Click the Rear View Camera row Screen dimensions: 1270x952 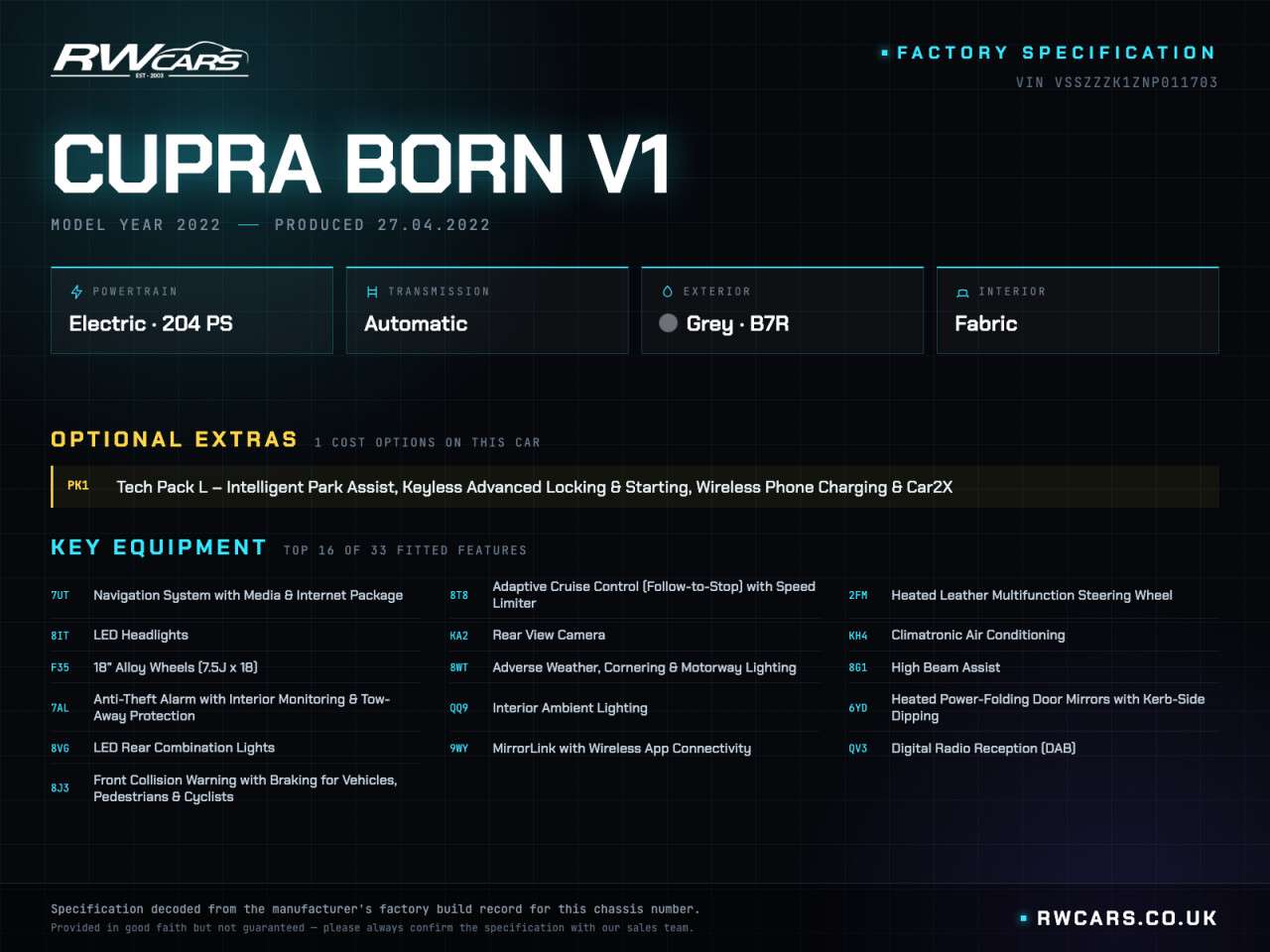pyautogui.click(x=635, y=635)
